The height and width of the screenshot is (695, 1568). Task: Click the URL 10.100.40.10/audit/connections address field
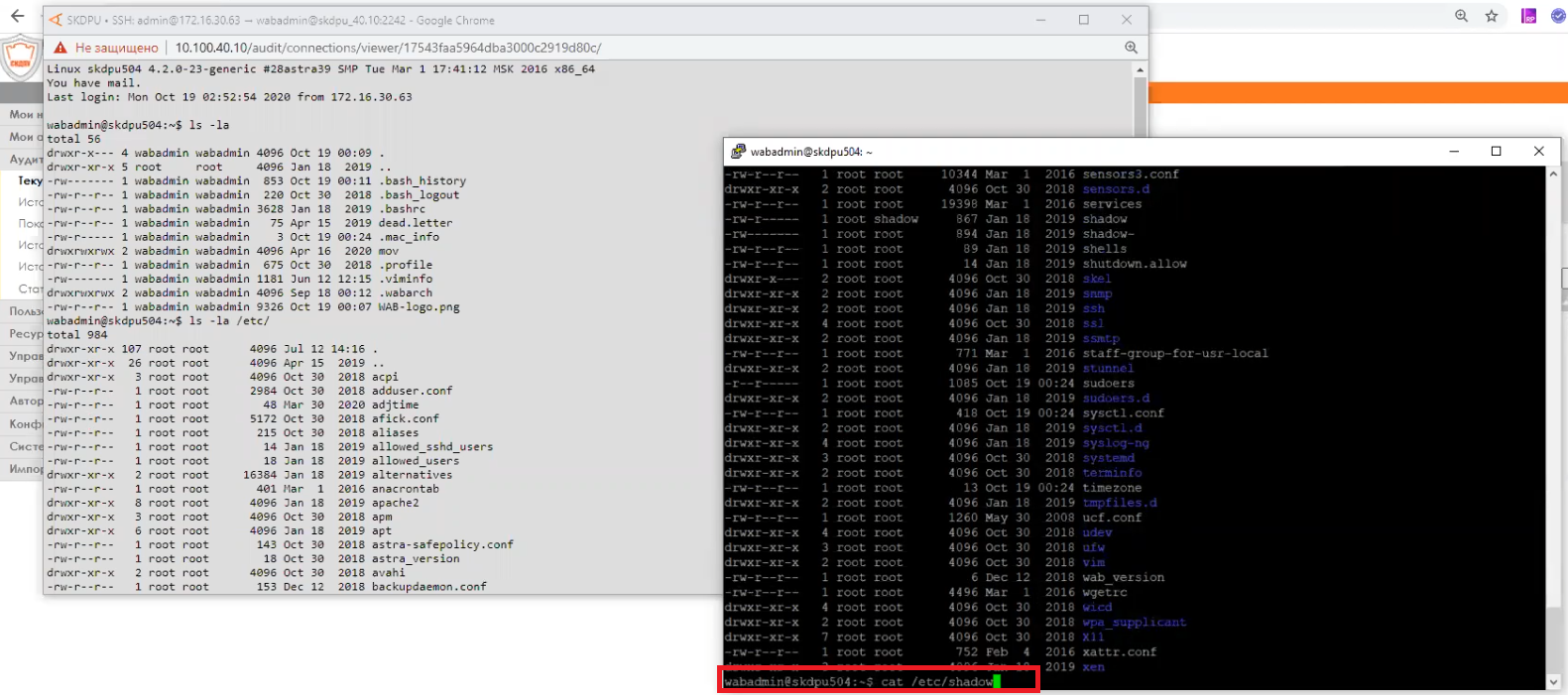[x=388, y=48]
